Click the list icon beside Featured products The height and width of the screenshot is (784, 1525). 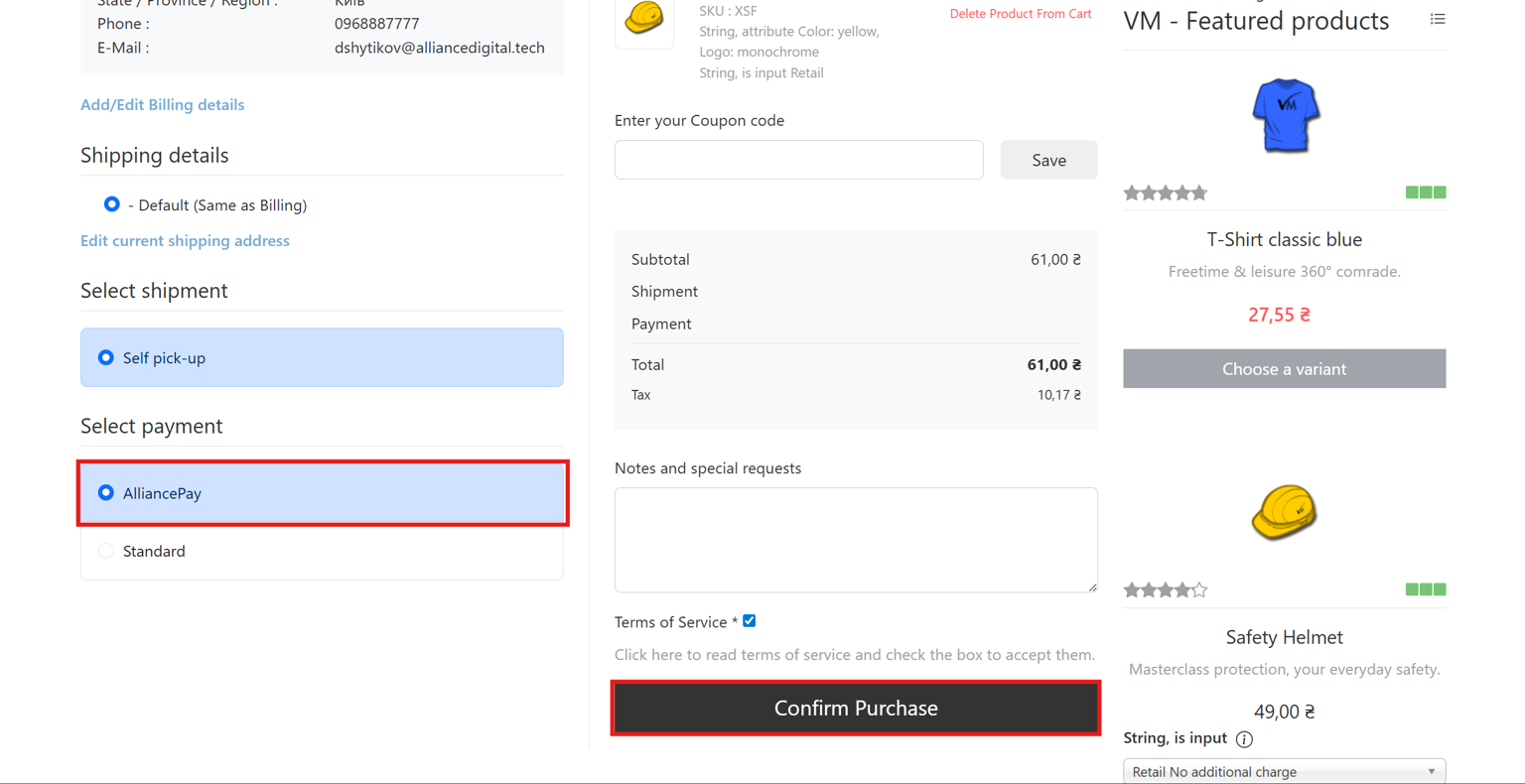(1437, 19)
